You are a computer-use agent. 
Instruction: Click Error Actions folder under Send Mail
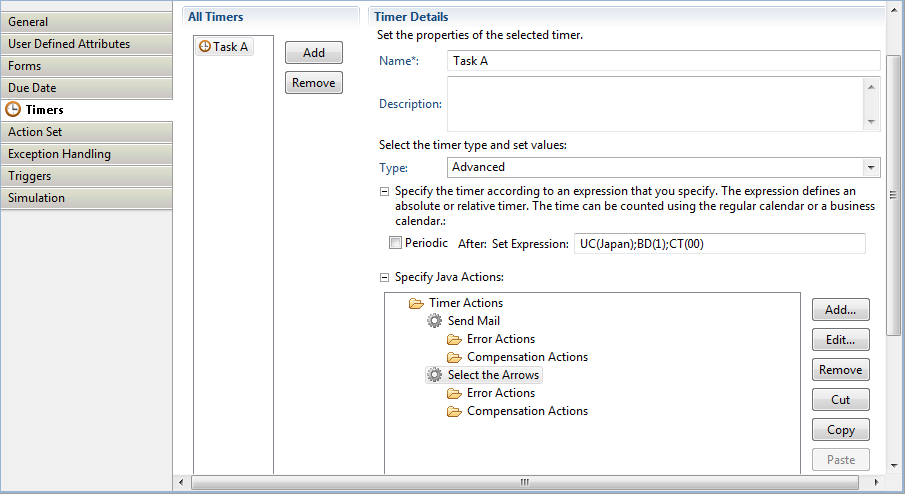pos(454,339)
